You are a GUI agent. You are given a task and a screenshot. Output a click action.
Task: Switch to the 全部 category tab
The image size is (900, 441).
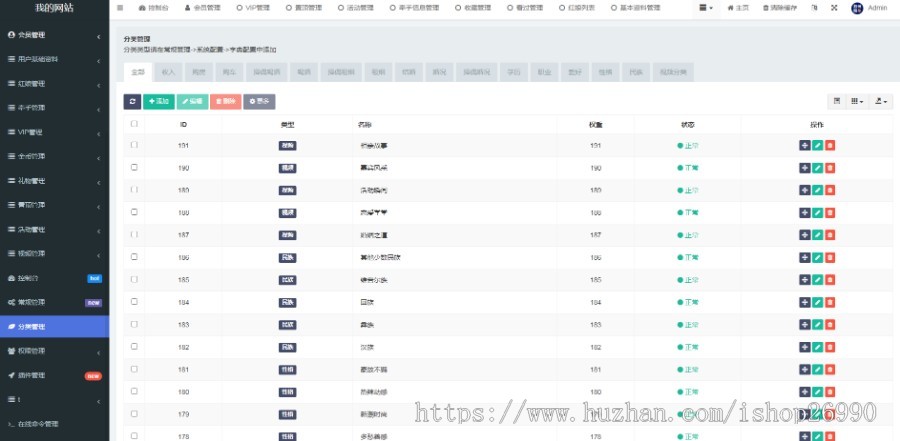click(x=138, y=72)
